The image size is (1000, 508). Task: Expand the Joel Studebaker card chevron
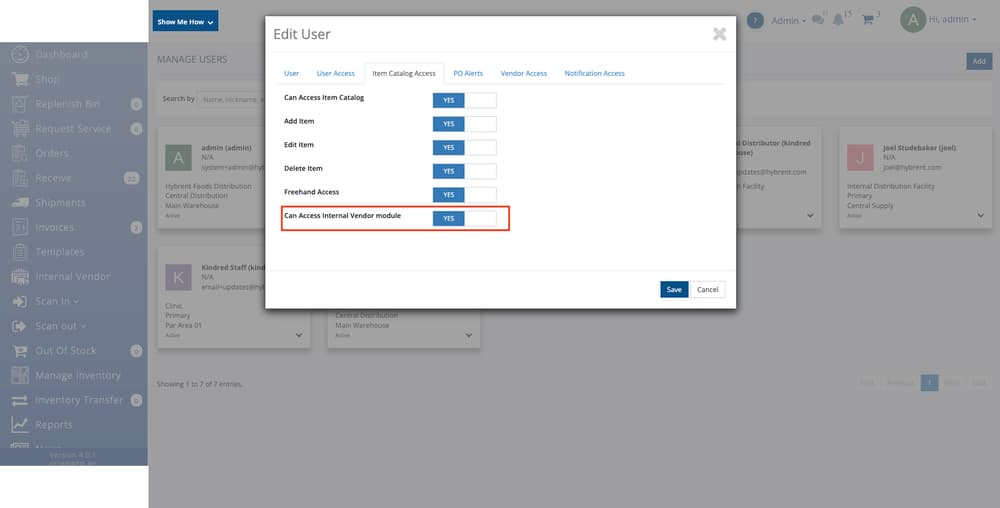click(981, 215)
